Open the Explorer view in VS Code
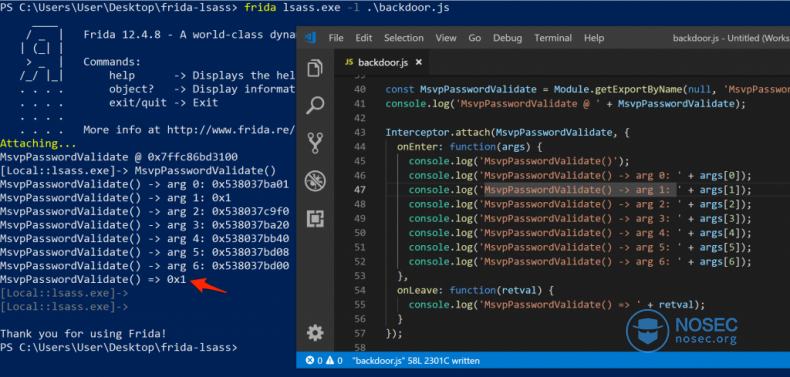 click(315, 69)
